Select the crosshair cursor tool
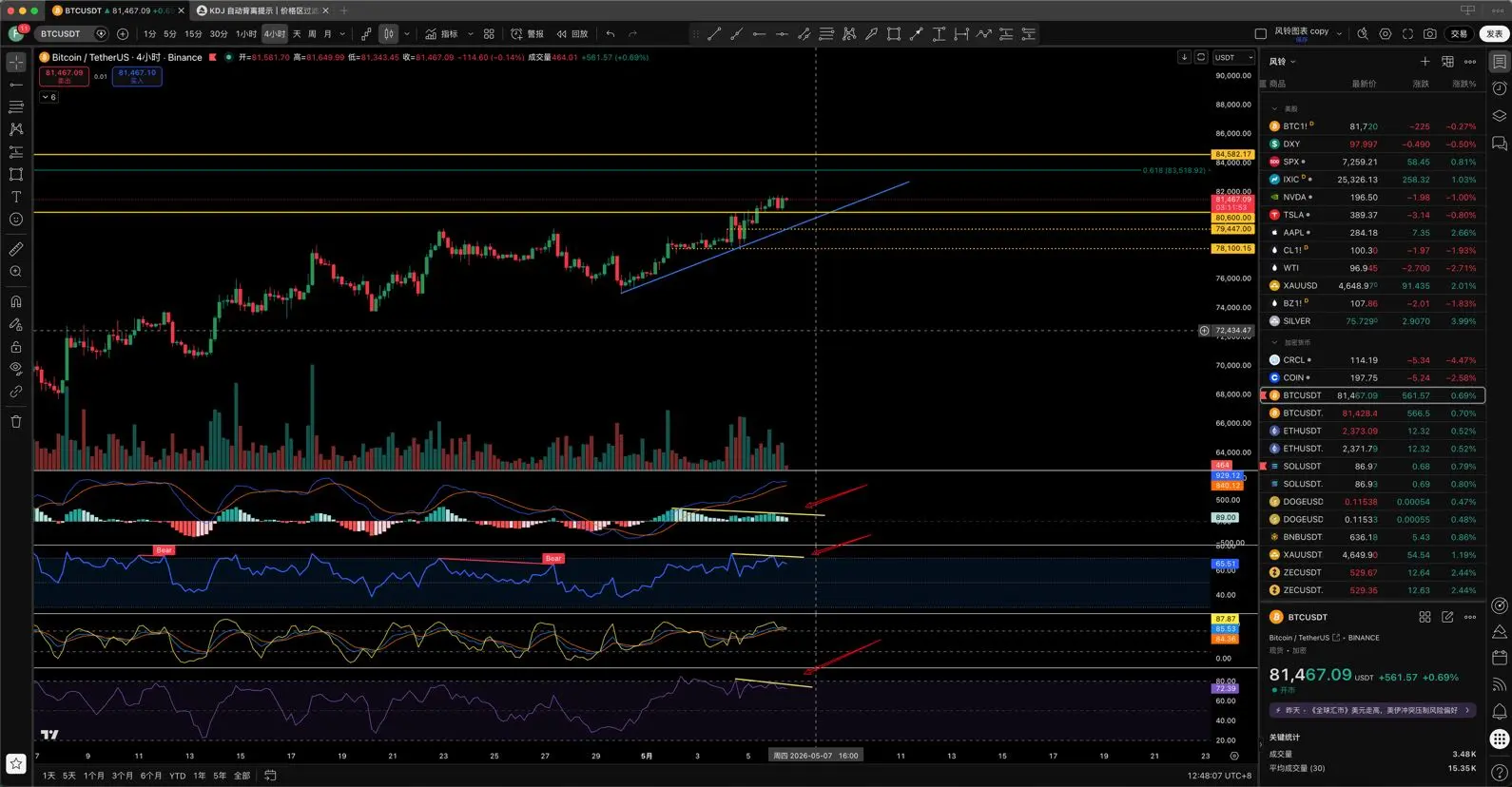The height and width of the screenshot is (787, 1512). click(16, 63)
